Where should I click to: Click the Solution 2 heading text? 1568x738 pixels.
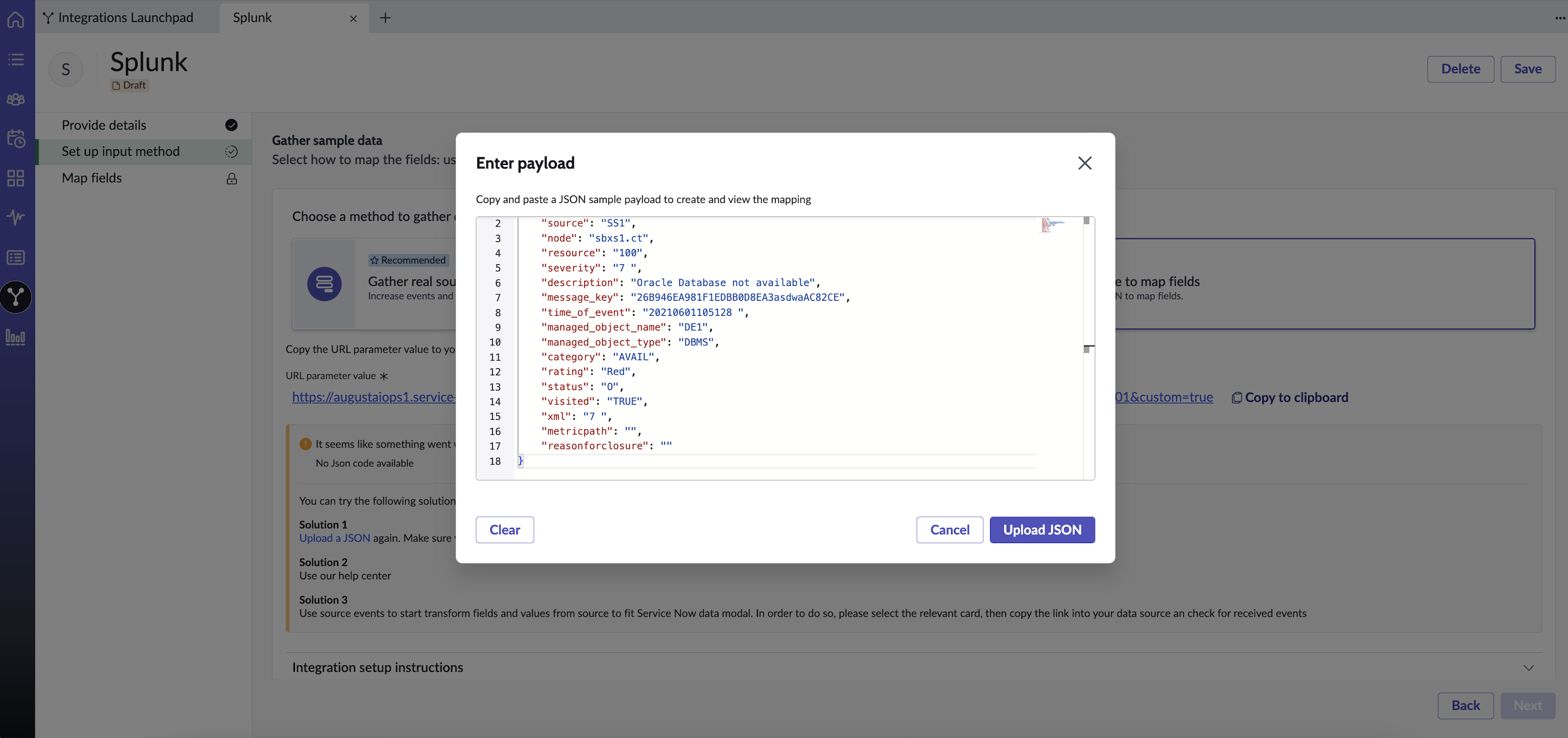pyautogui.click(x=323, y=562)
